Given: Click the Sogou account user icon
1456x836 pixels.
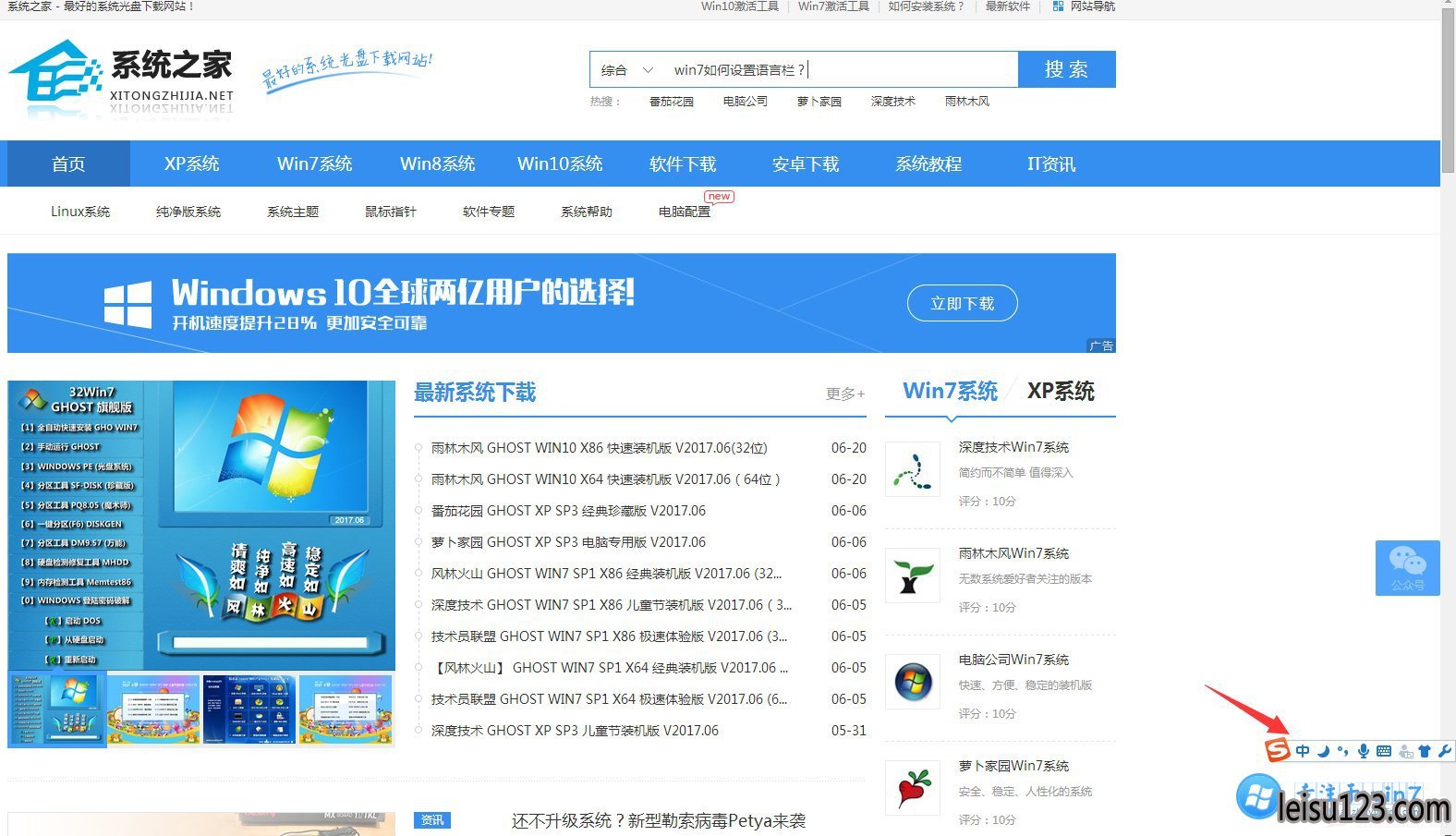Looking at the screenshot, I should click(1405, 751).
